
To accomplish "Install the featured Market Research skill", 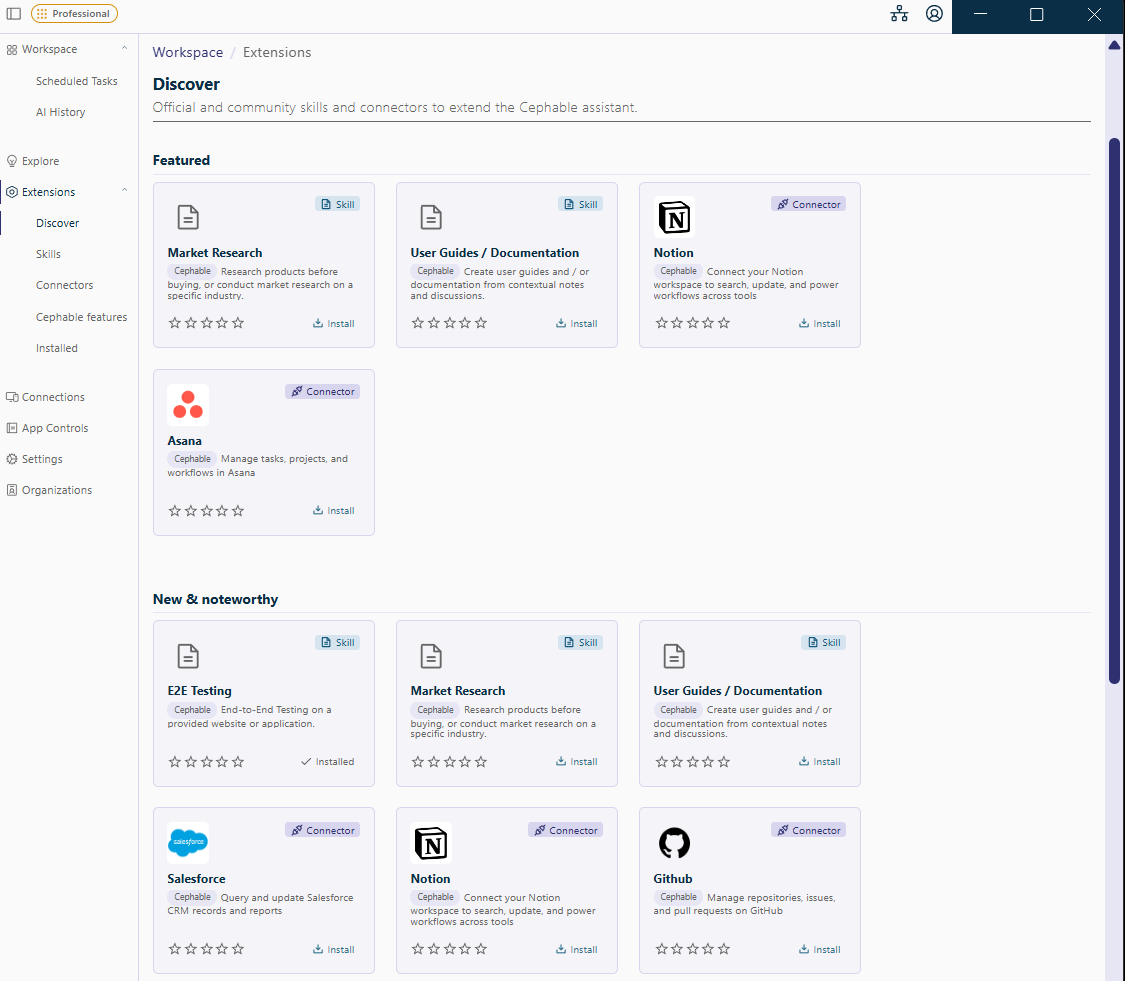I will tap(334, 324).
